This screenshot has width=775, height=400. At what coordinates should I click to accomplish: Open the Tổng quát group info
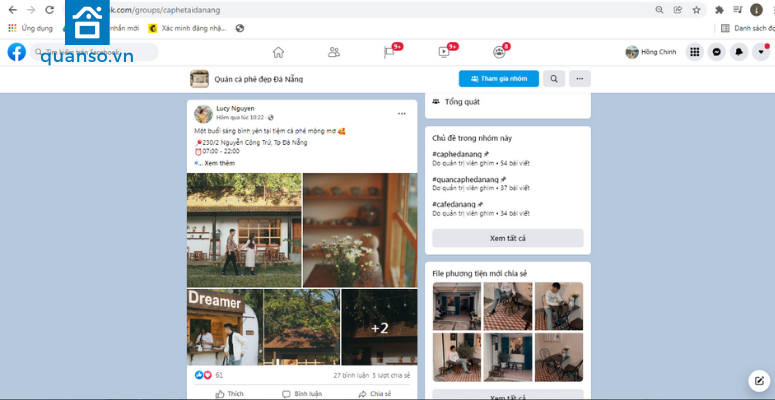pos(462,102)
